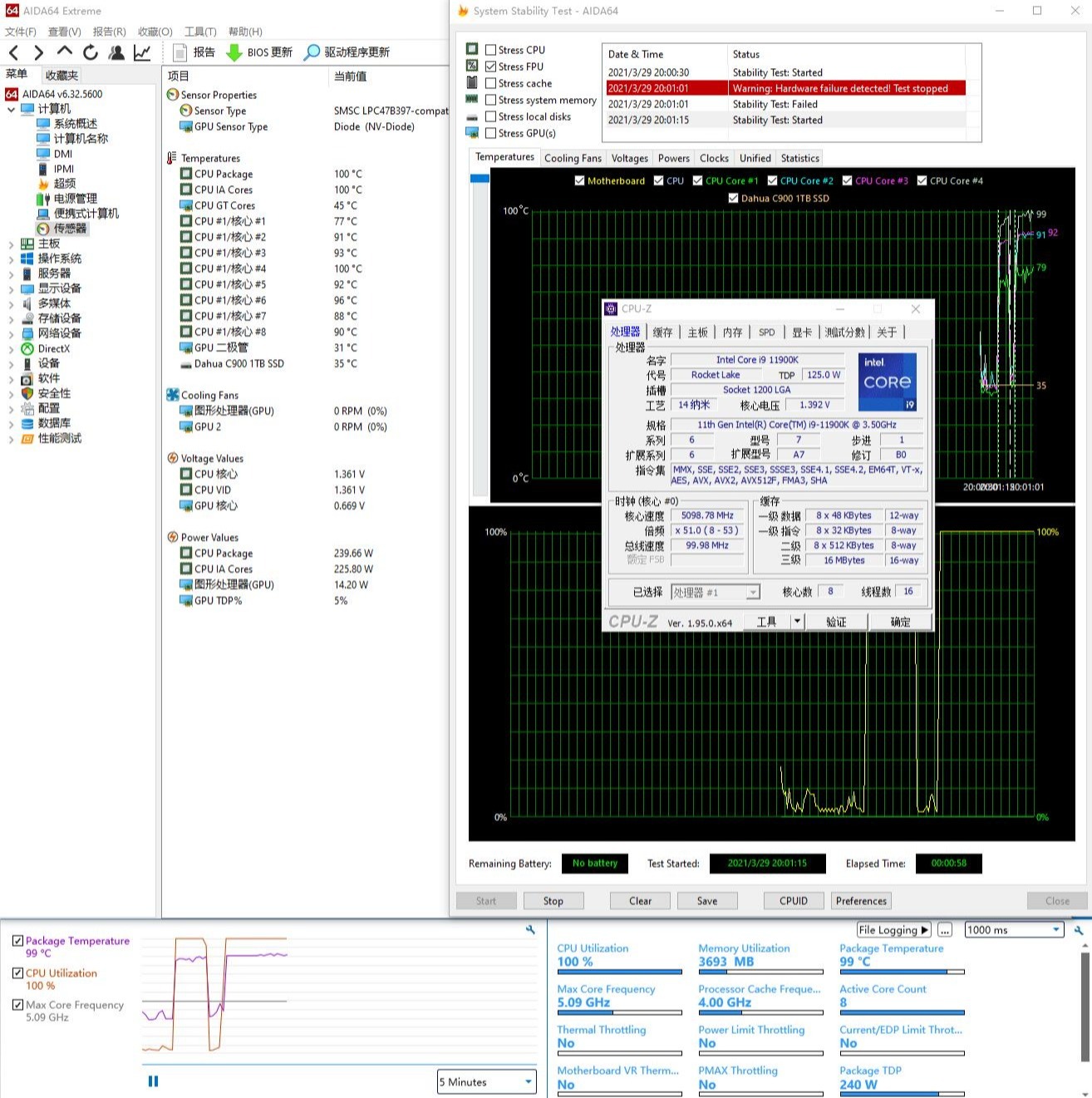Click the vertical scrollbar in bottom-right panel

1085,1006
